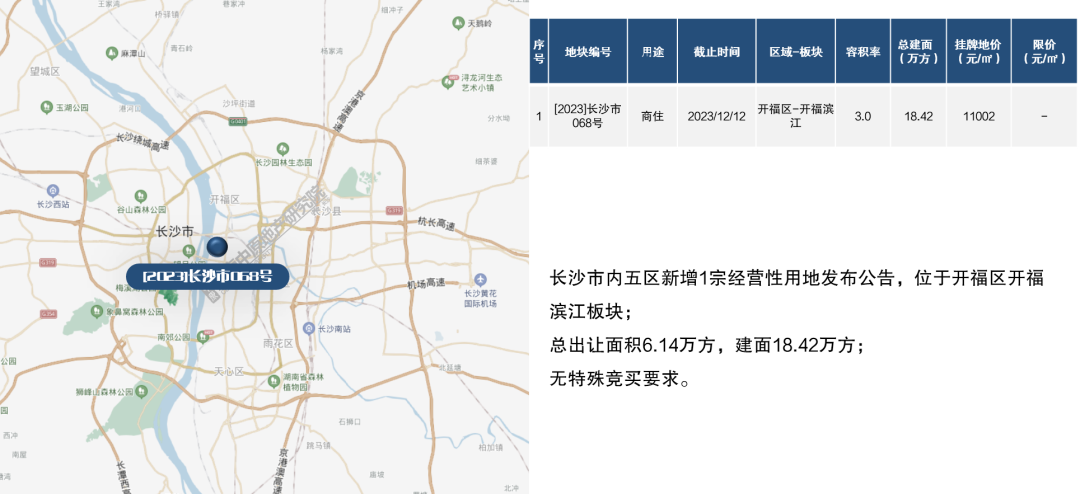Click the 沙坪街道 map label
The image size is (1080, 494).
point(238,103)
